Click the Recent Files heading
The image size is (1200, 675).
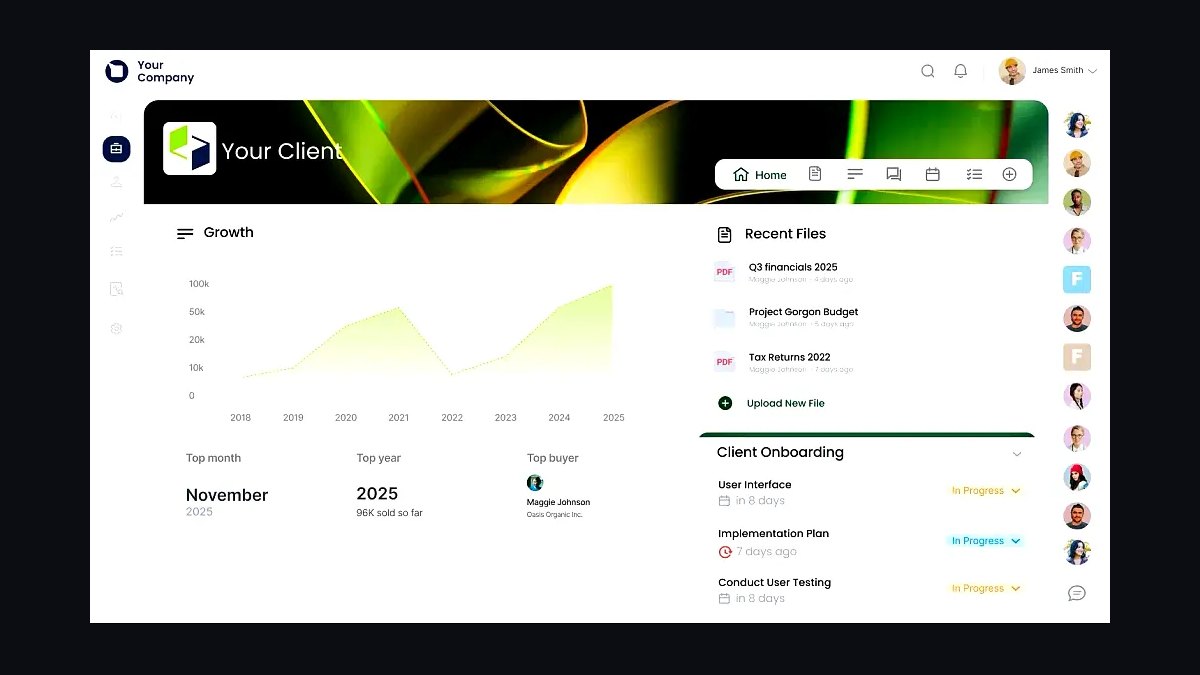coord(785,234)
